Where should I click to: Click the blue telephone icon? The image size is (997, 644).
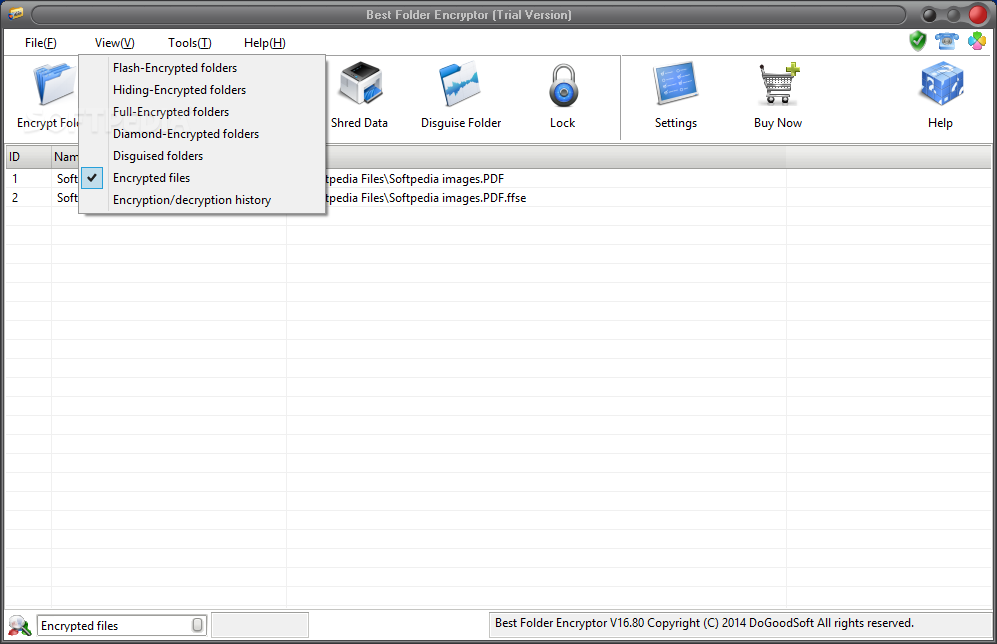947,41
